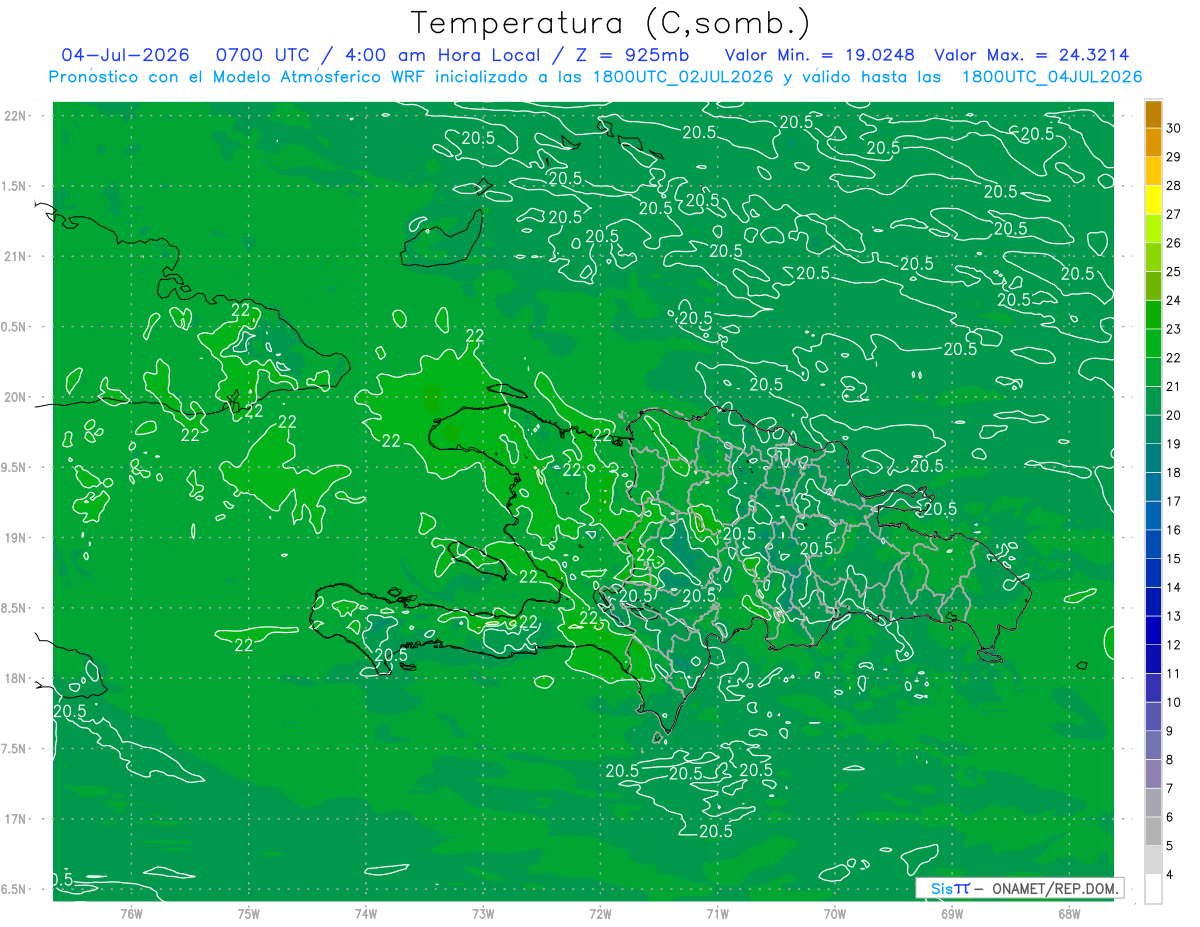Click the "28" label on color scale
Viewport: 1200px width, 927px height.
[1173, 185]
